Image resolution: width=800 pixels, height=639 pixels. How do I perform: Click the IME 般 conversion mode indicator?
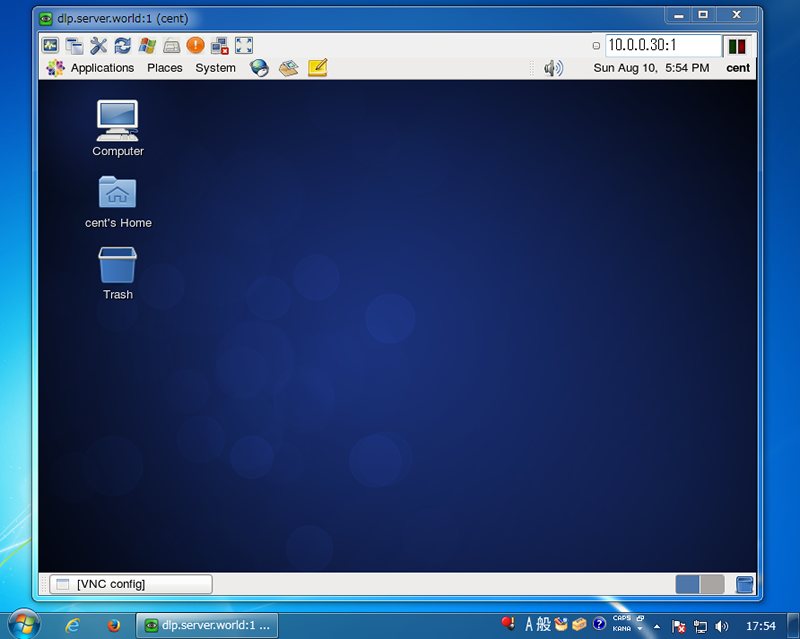(x=543, y=624)
